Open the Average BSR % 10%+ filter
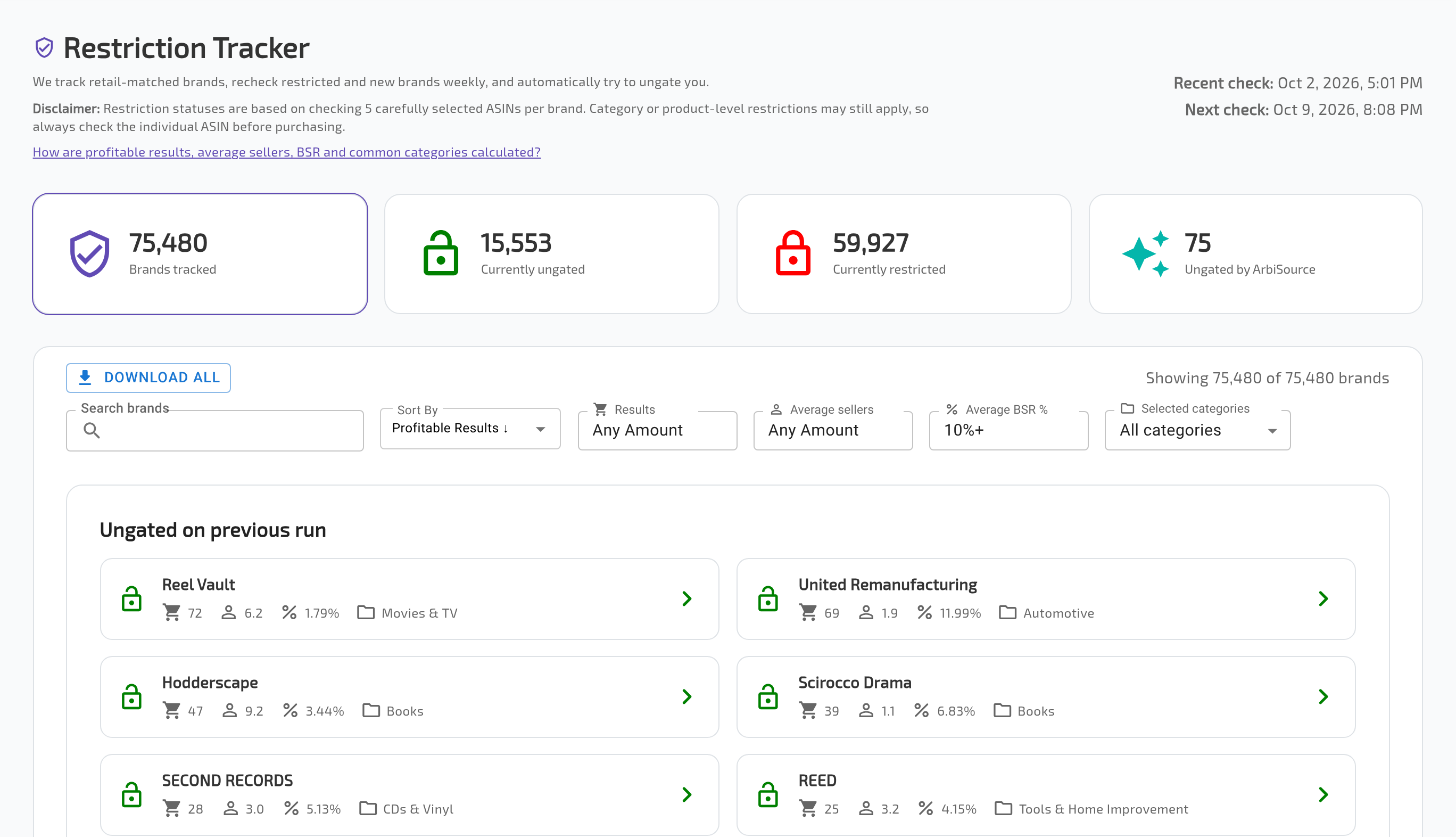 (1009, 430)
